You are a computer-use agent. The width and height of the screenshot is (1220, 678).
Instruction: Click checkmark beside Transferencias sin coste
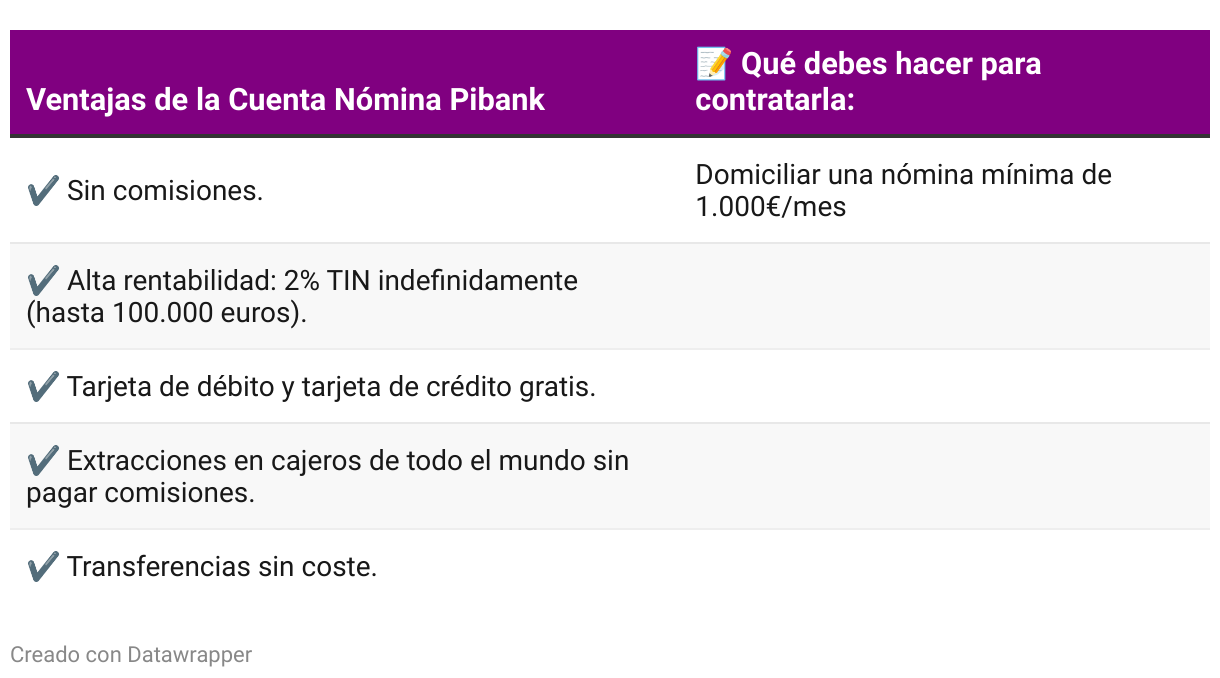click(x=43, y=567)
